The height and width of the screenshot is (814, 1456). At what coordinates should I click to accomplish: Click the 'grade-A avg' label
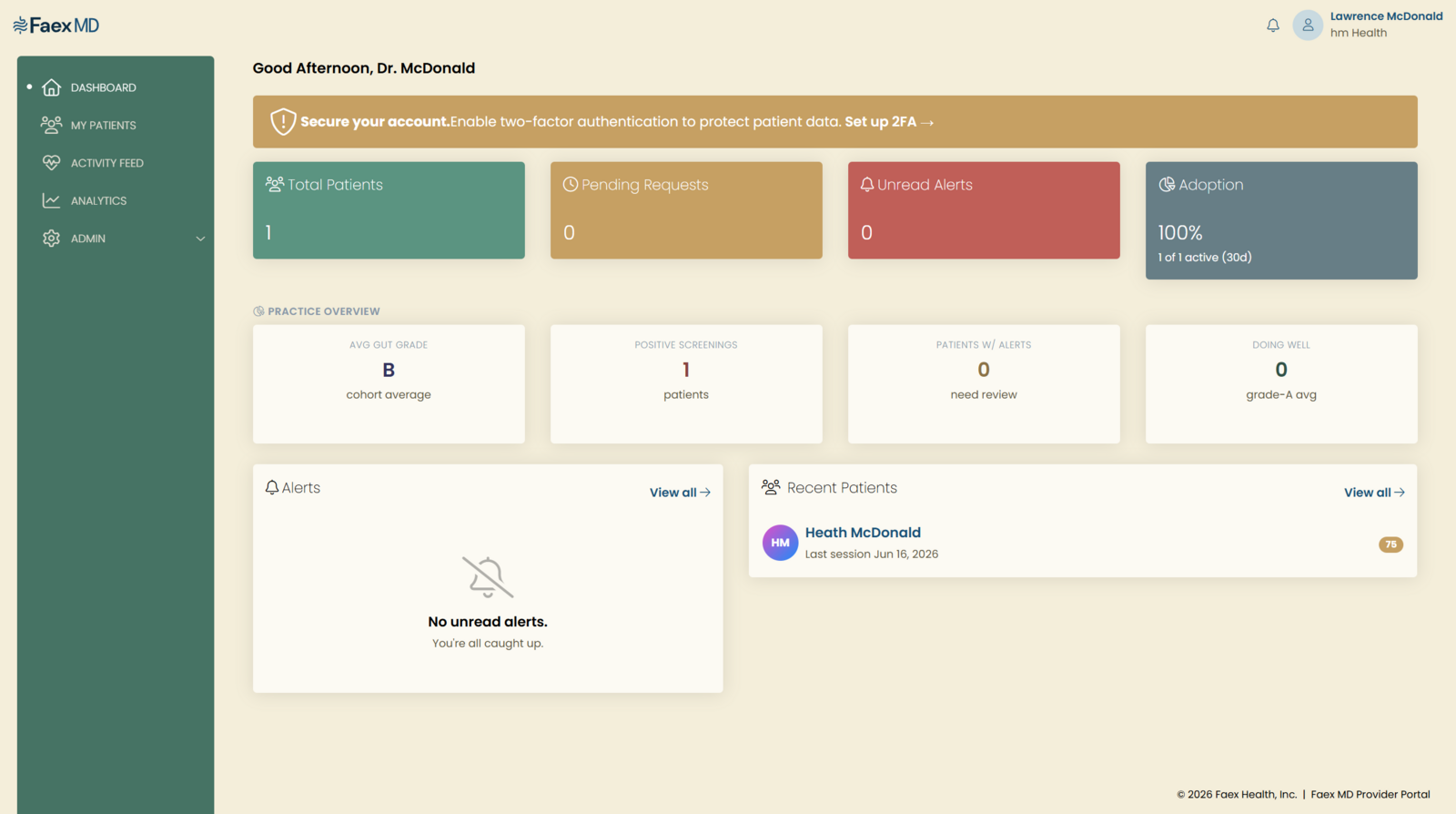click(x=1281, y=395)
